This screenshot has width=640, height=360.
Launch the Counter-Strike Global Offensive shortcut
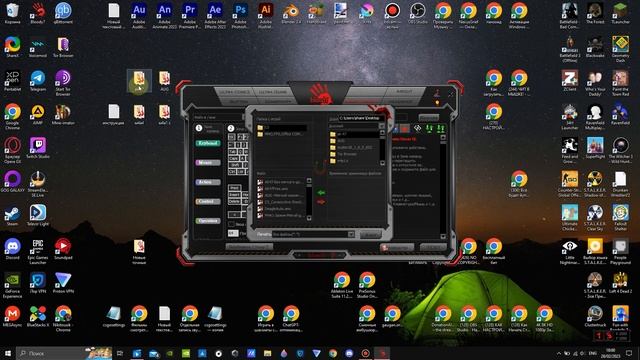(570, 184)
